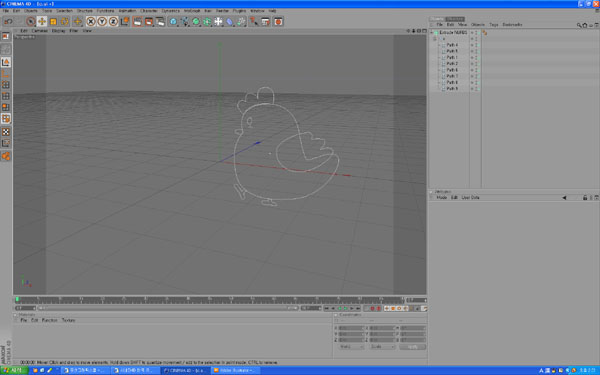
Task: Open the position mode dropdown in Coordinates
Action: coord(351,347)
